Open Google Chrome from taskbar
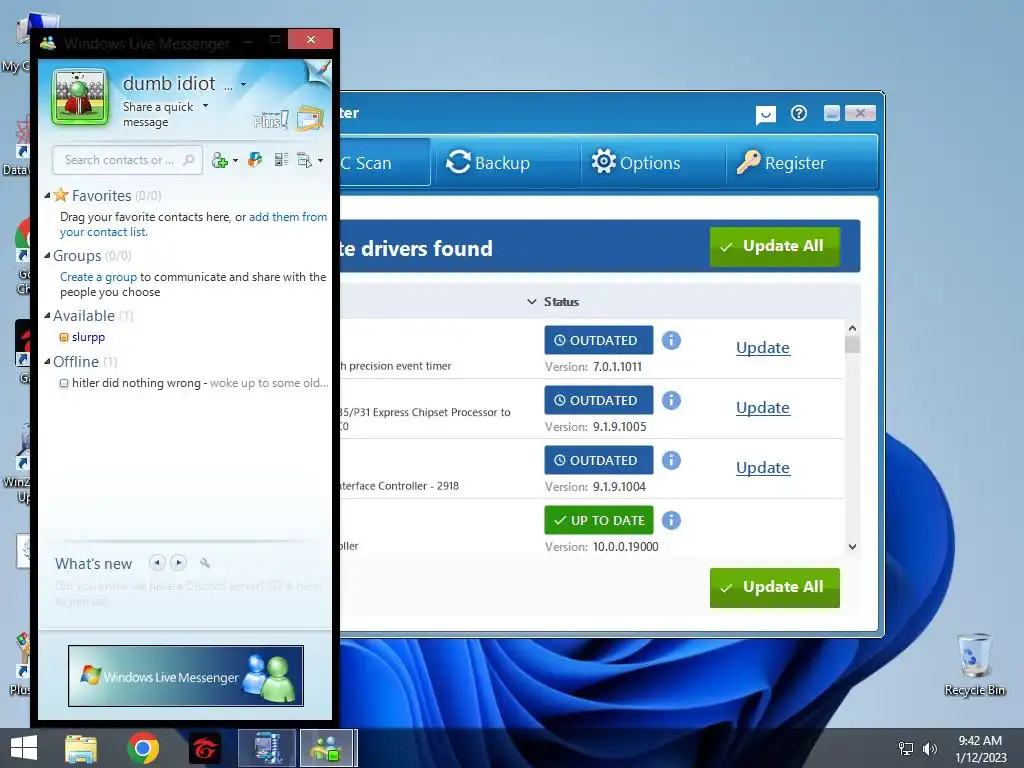 143,748
